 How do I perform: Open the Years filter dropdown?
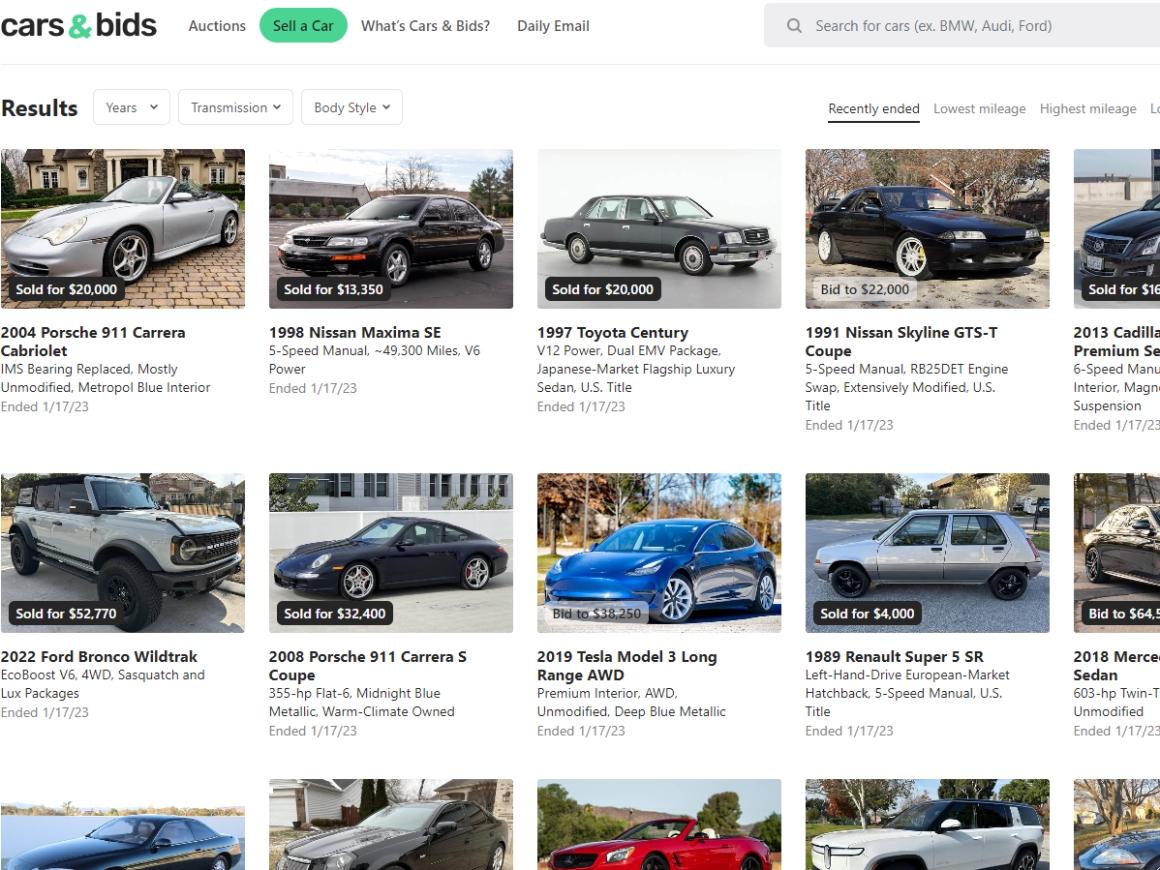pyautogui.click(x=132, y=108)
